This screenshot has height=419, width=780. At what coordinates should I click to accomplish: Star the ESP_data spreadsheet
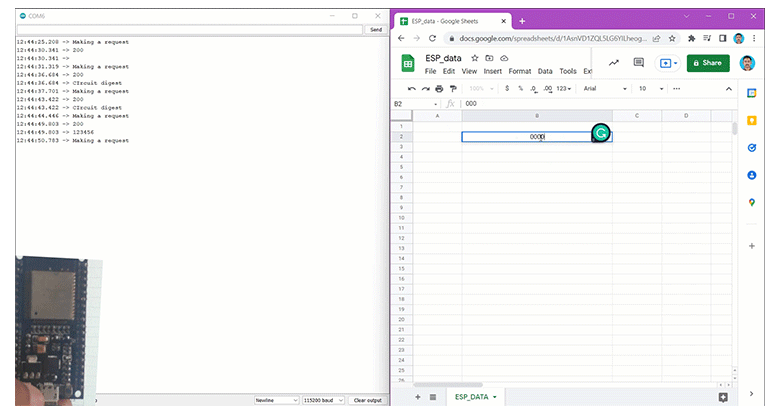(x=474, y=58)
